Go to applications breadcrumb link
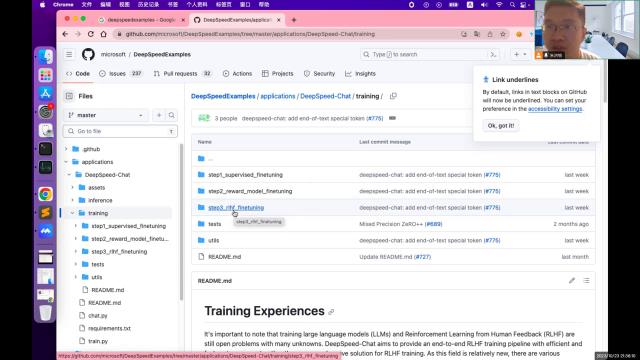Viewport: 640px width, 360px height. [x=278, y=96]
